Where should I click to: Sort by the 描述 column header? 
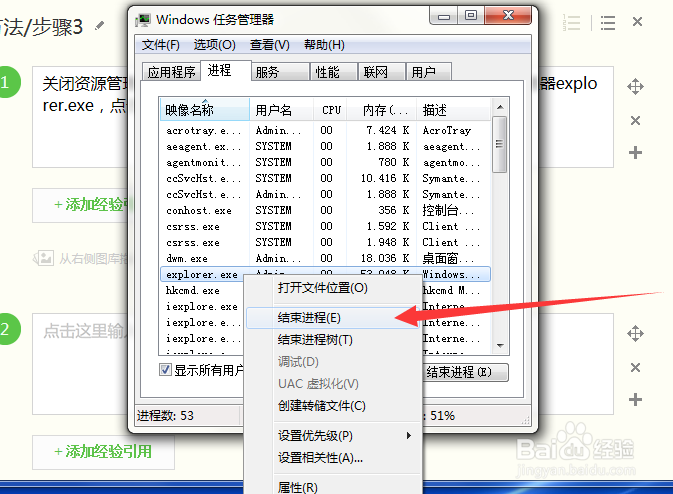pyautogui.click(x=453, y=110)
